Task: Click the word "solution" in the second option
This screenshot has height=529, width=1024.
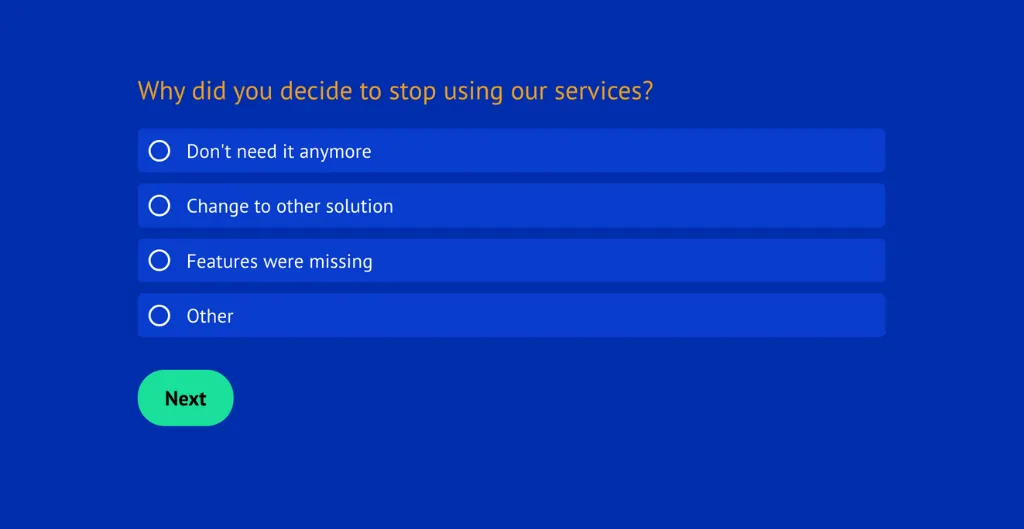Action: click(x=360, y=207)
